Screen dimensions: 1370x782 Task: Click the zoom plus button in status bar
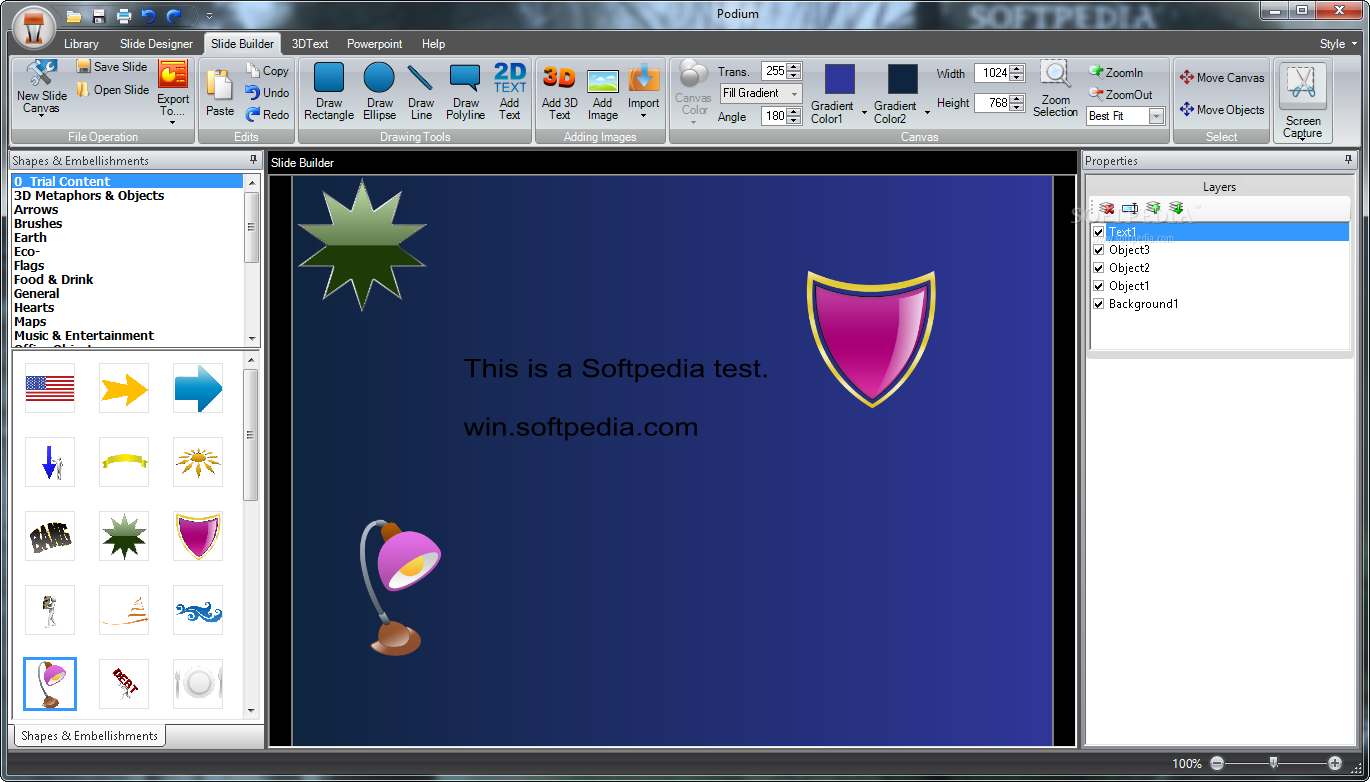click(x=1335, y=763)
